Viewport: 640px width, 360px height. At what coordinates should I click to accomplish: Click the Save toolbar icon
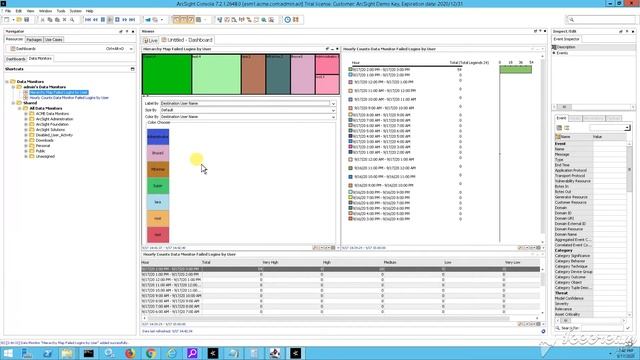click(27, 20)
